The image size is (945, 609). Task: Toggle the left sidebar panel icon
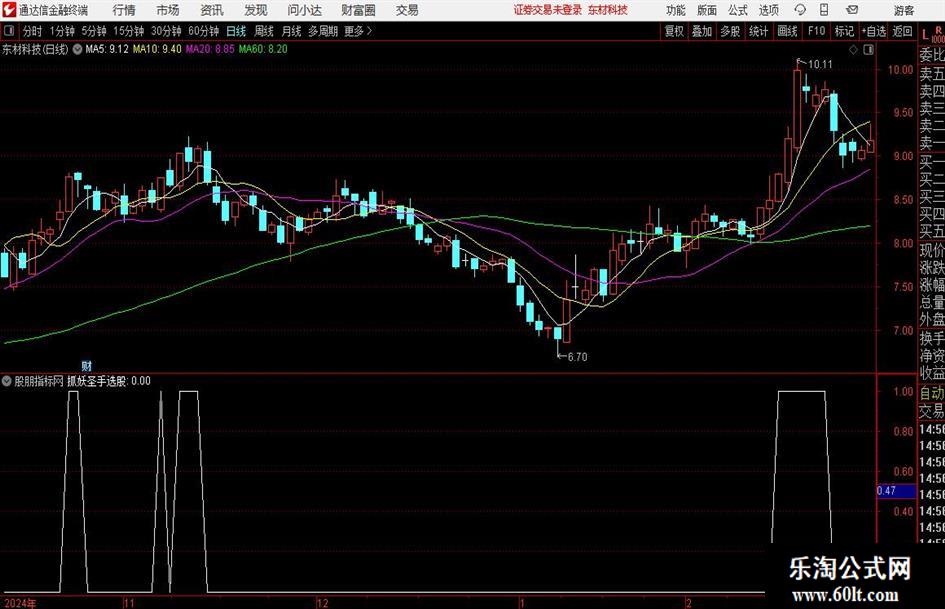coord(8,31)
